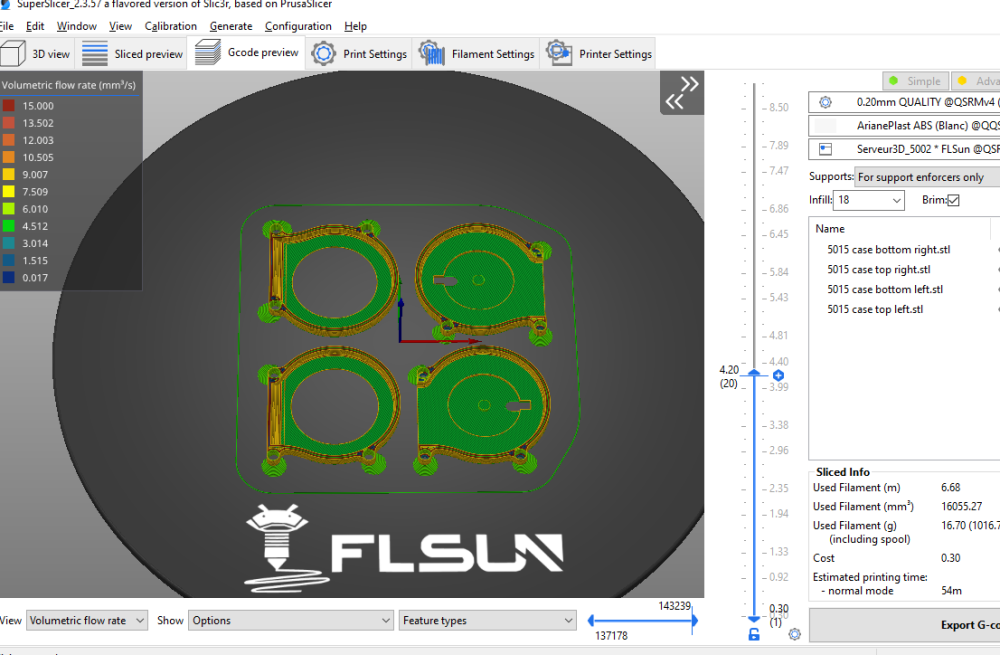Open the View menu
This screenshot has height=655, width=1000.
coord(120,26)
